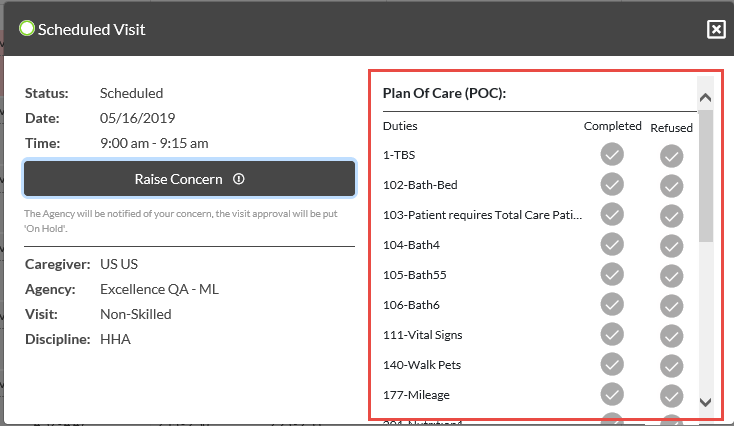Click the Raise Concern button
This screenshot has height=426, width=734.
coord(190,179)
